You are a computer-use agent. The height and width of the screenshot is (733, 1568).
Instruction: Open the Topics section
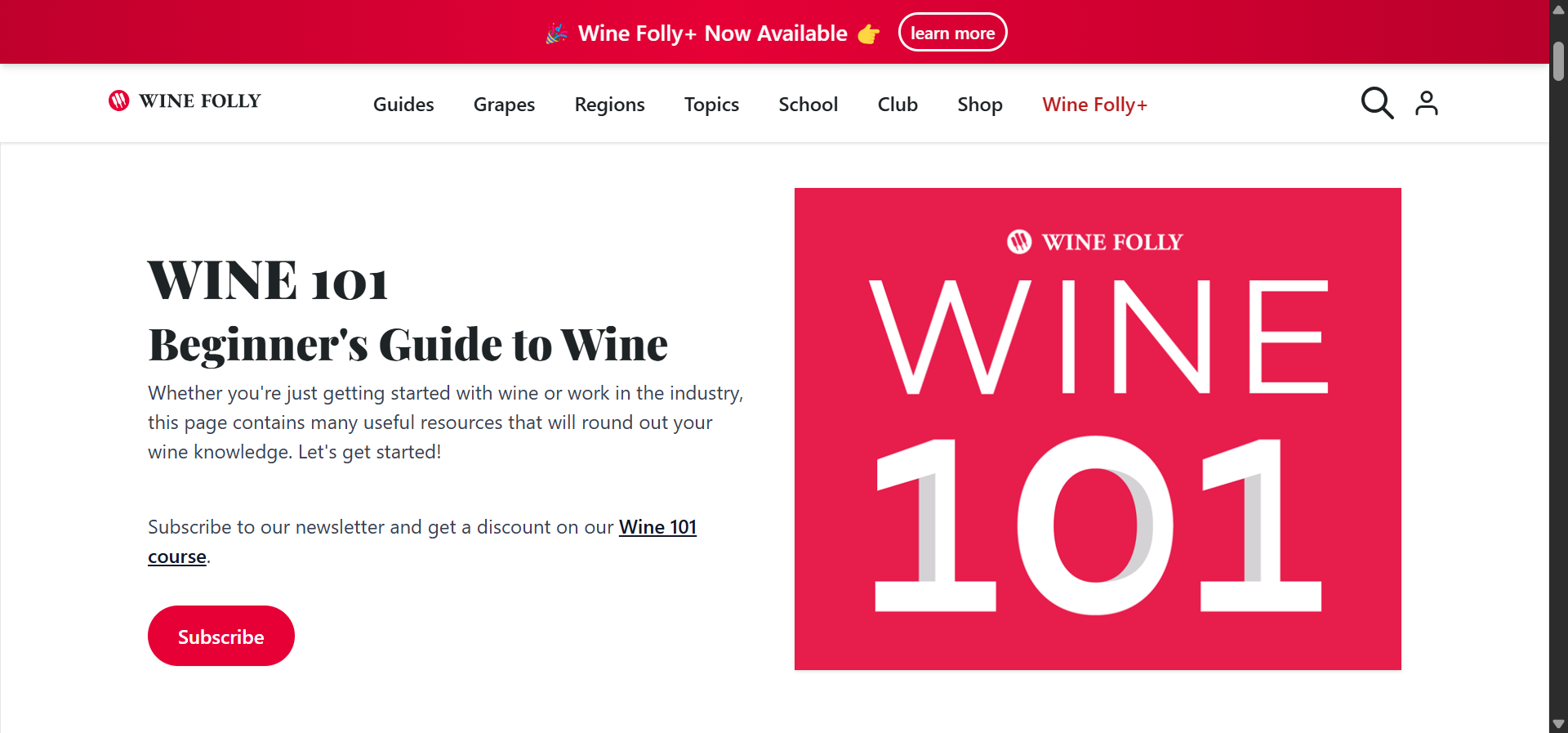pos(710,104)
